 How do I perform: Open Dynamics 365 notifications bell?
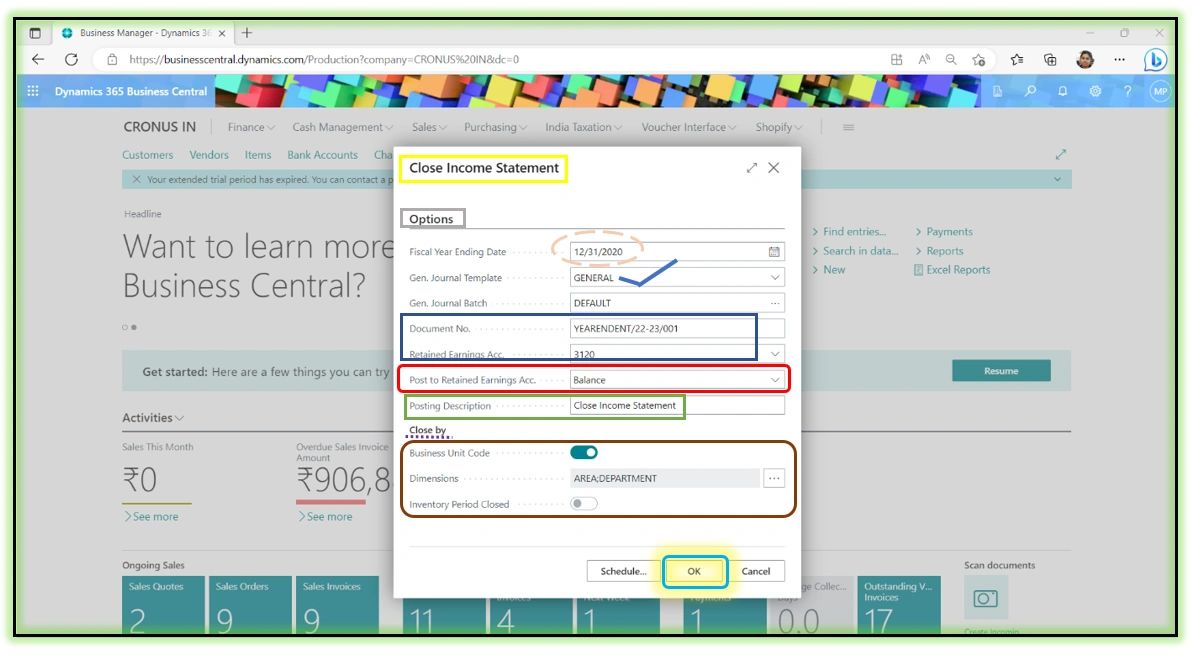pos(1063,91)
